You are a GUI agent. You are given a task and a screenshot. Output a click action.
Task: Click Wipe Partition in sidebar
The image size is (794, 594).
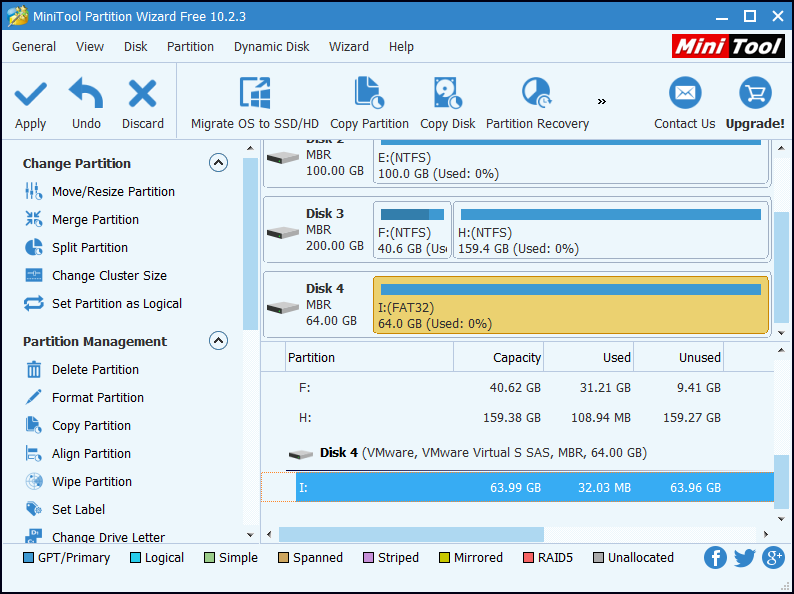tap(78, 482)
